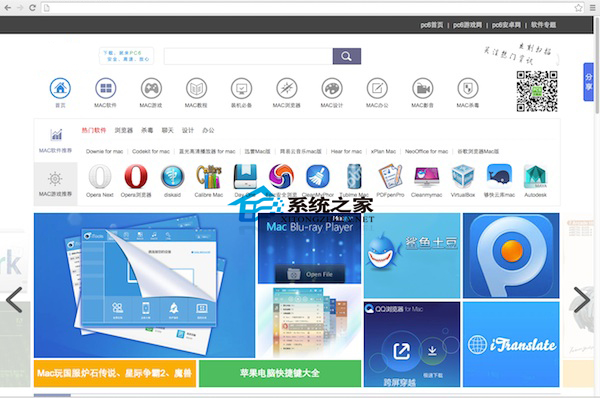Click the green 苹果电脑快捷键大全 banner
This screenshot has width=600, height=398.
click(x=280, y=373)
